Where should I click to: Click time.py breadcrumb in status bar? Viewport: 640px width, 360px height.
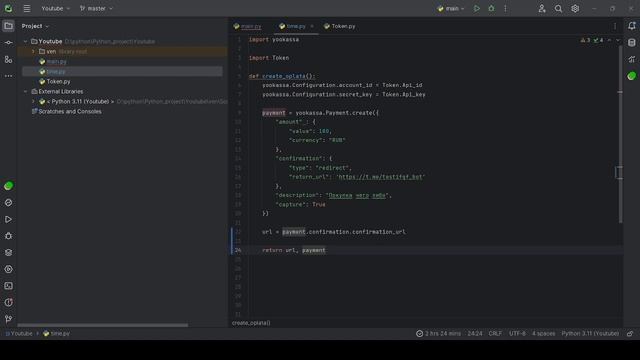(x=56, y=333)
